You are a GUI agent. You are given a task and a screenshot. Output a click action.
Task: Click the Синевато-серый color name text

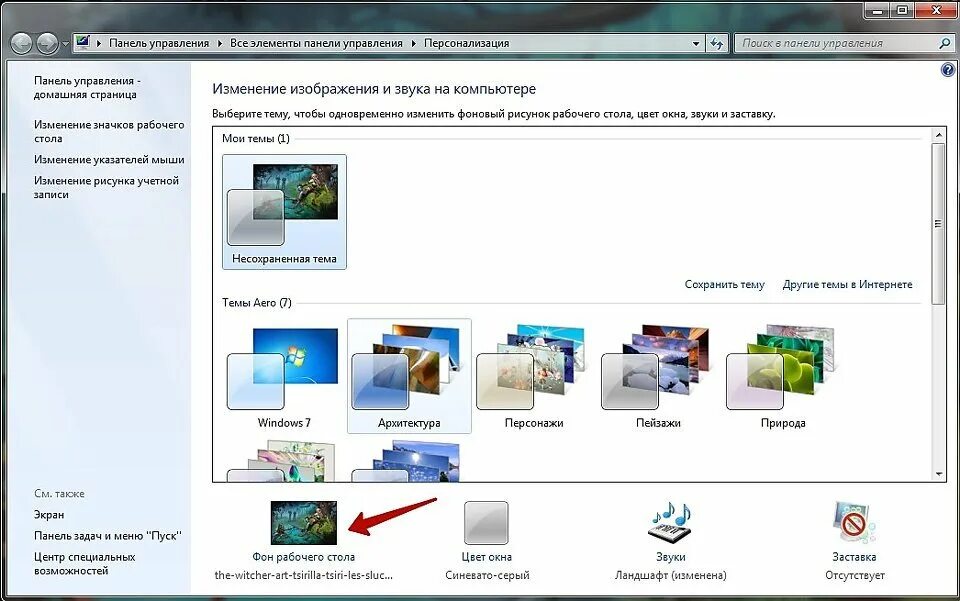tap(487, 575)
